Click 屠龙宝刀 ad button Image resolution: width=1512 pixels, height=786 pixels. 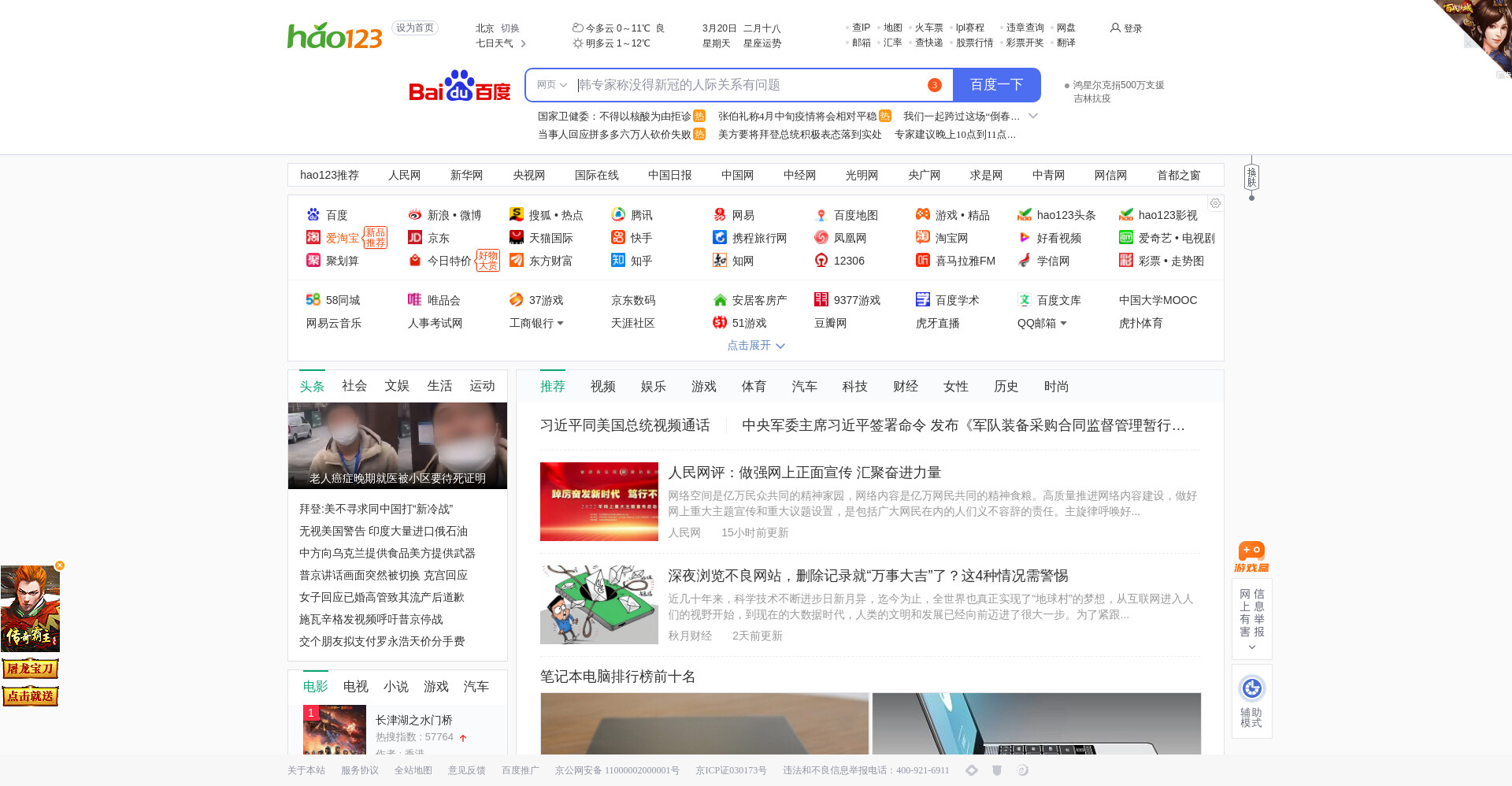[x=30, y=669]
